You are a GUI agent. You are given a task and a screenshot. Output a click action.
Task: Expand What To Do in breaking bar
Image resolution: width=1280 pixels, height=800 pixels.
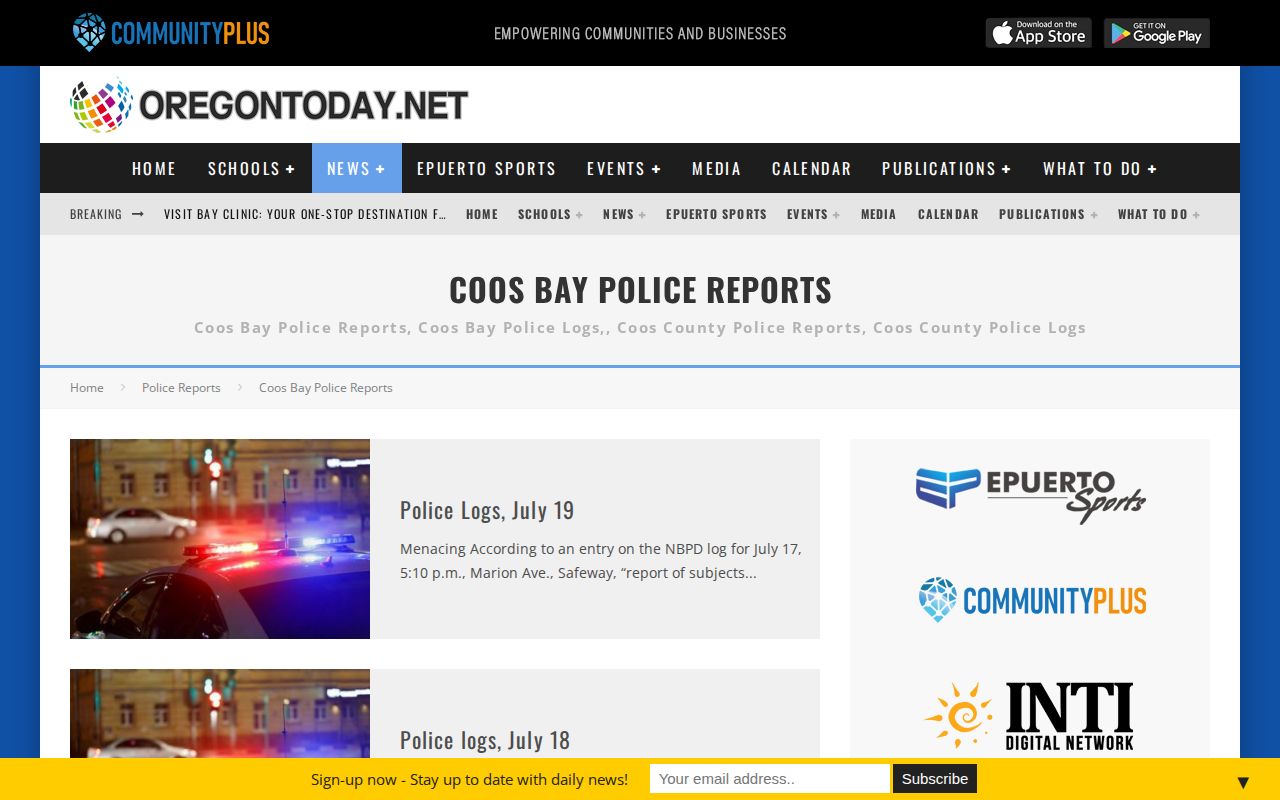click(x=1159, y=214)
